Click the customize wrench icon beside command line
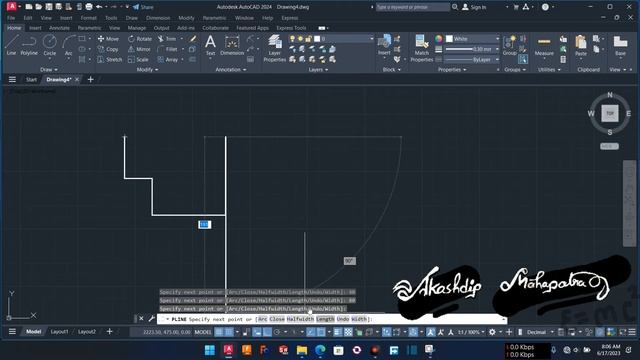640x360 pixels. tap(151, 318)
